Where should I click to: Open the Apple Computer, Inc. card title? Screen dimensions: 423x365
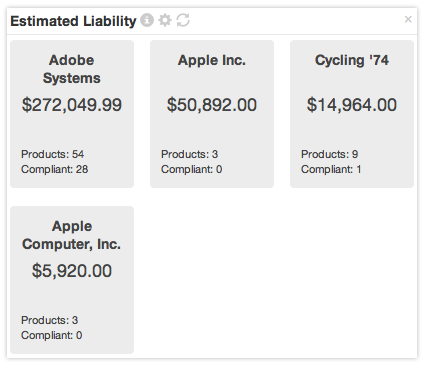pos(72,235)
